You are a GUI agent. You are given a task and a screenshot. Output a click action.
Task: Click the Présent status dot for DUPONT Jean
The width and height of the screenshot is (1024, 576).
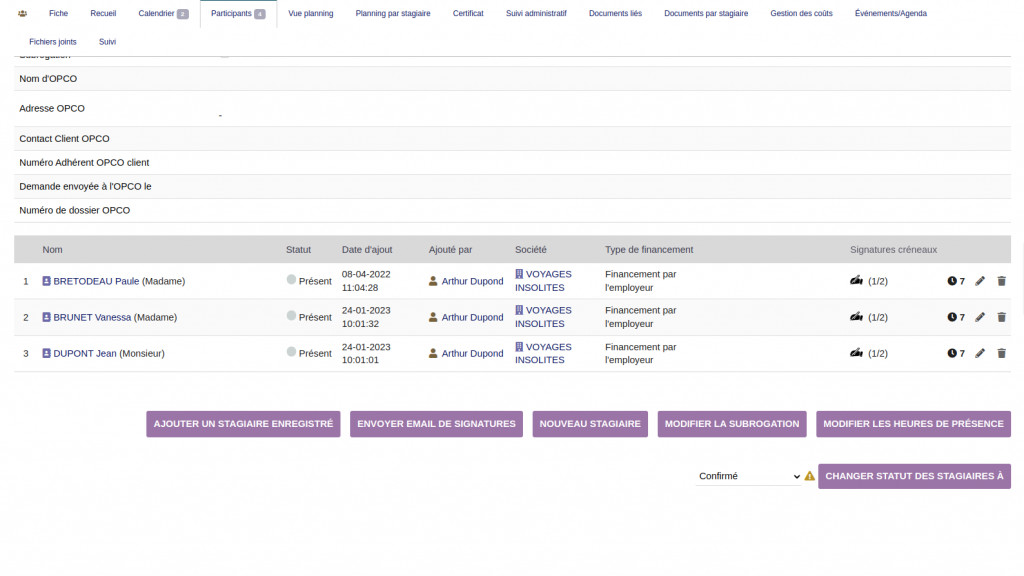pos(291,352)
